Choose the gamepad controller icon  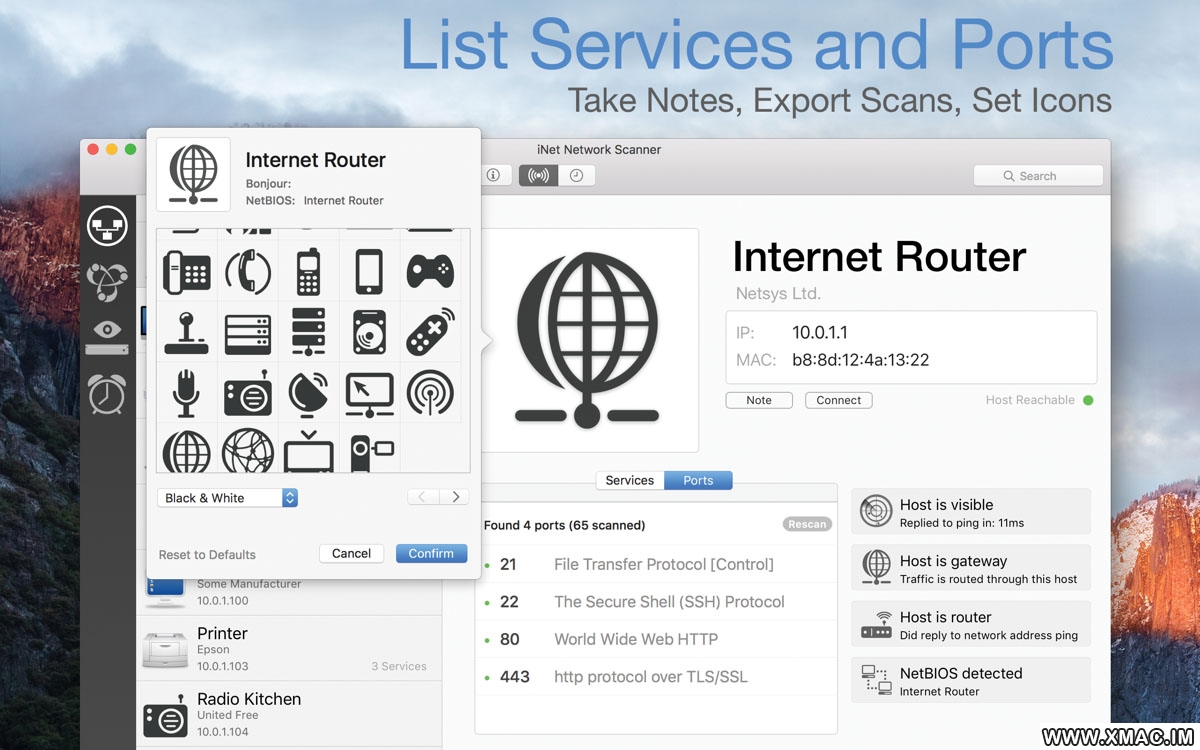[x=431, y=271]
